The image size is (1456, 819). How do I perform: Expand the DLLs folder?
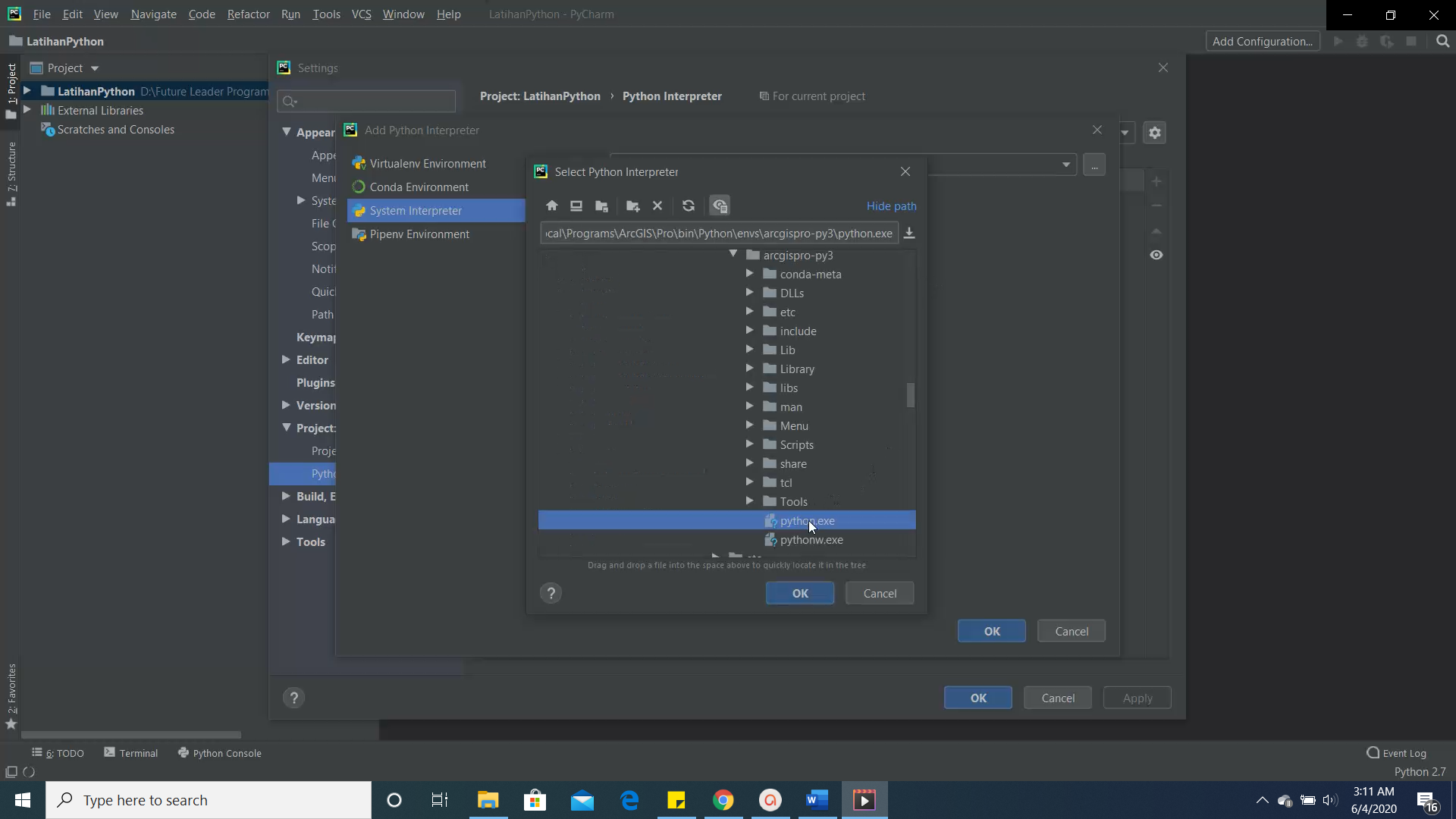point(749,293)
